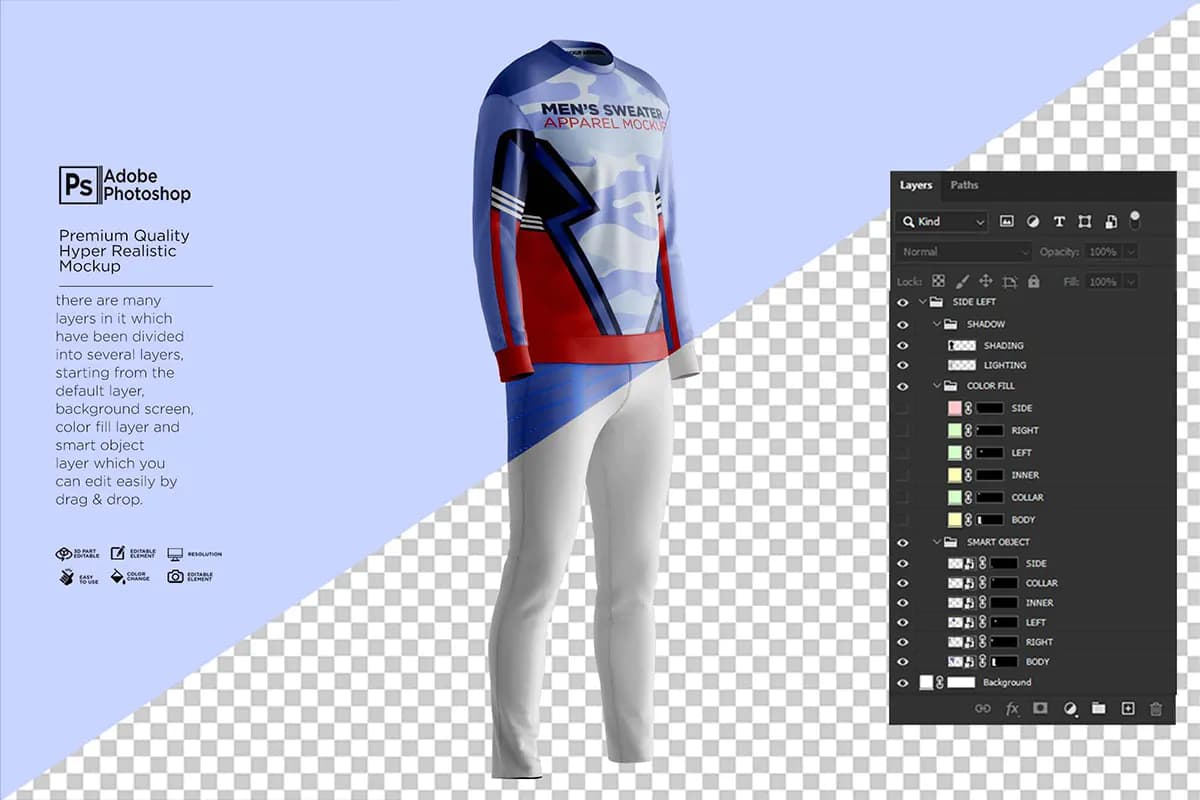
Task: Select smart object BODY layer thumbnail
Action: point(960,662)
